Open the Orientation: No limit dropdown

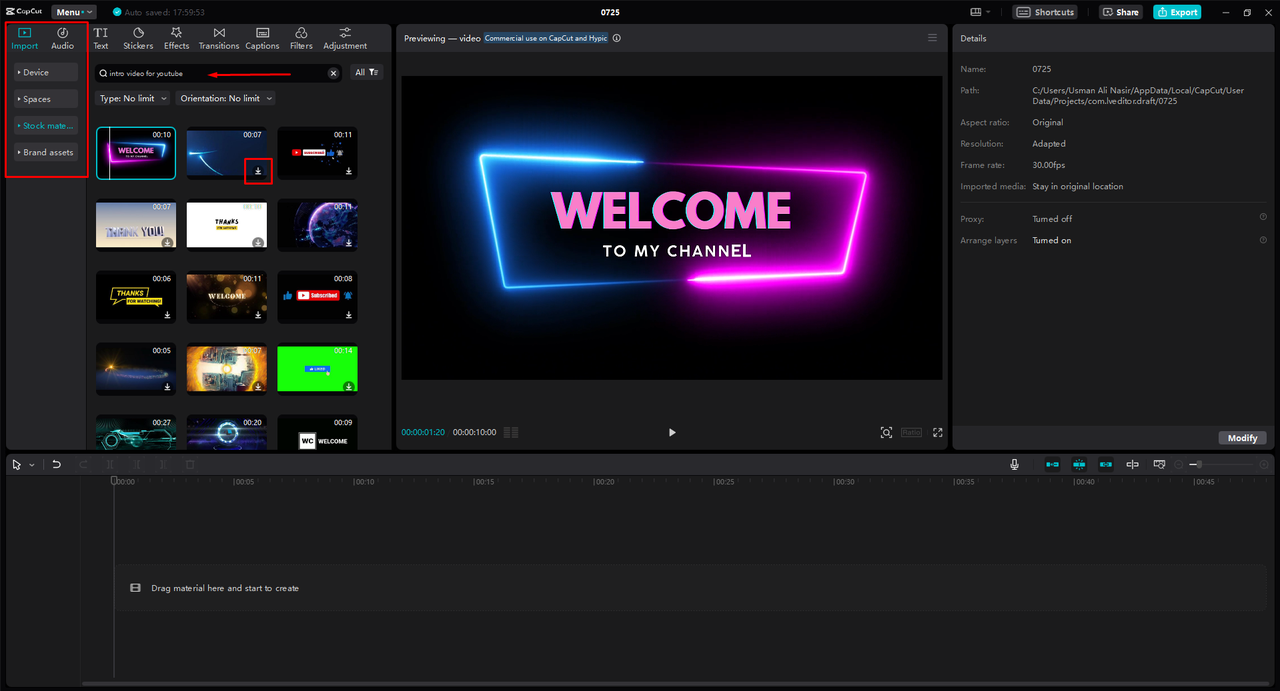point(225,98)
